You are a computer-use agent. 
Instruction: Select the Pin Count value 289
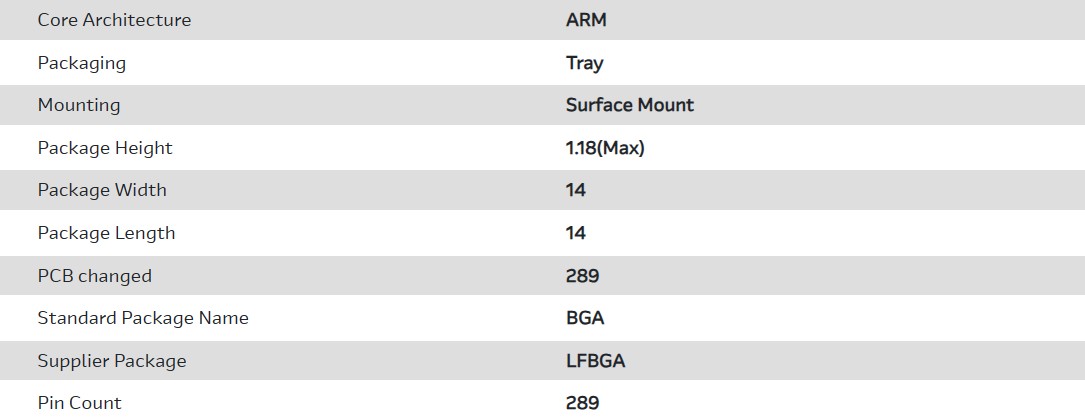[x=583, y=403]
